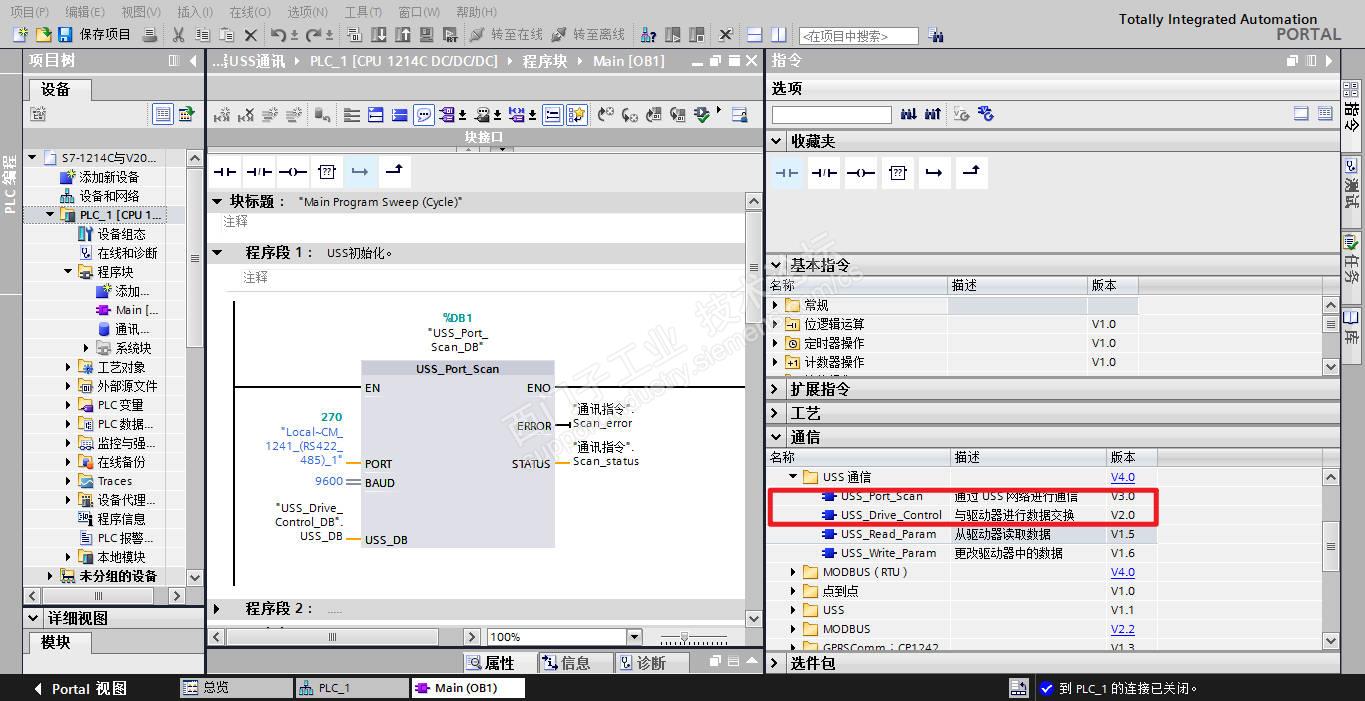Click 转至在线 go online button

(508, 35)
